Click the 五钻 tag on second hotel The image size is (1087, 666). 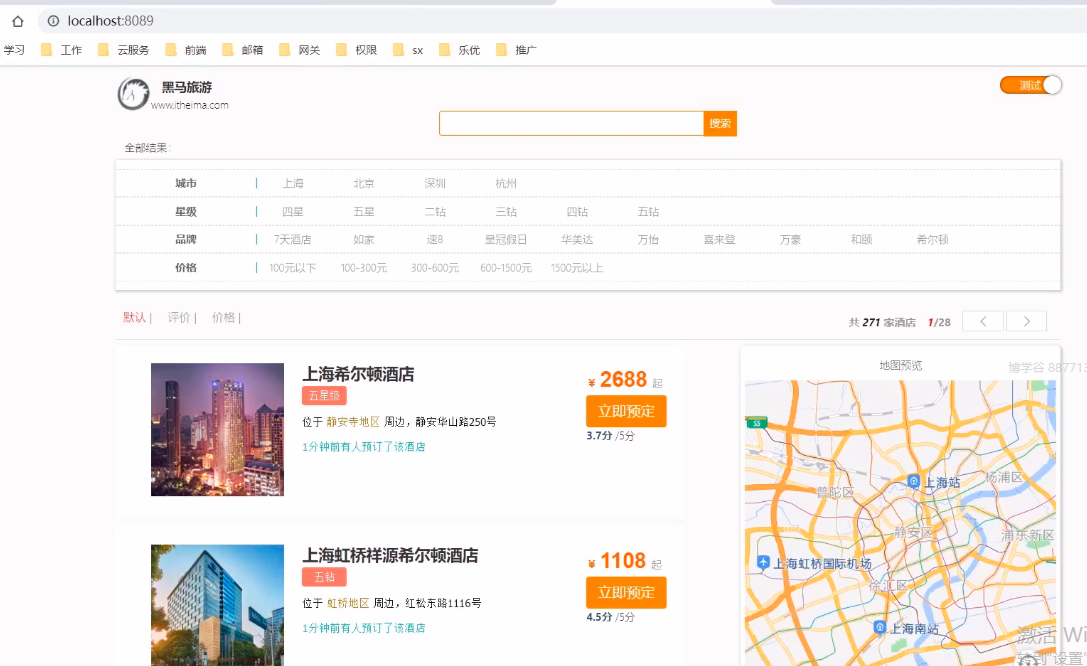pos(324,577)
